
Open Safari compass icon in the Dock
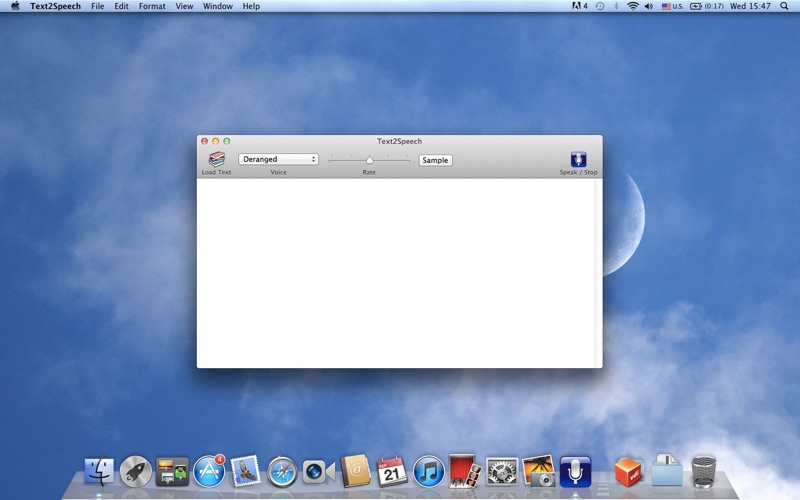pyautogui.click(x=282, y=471)
